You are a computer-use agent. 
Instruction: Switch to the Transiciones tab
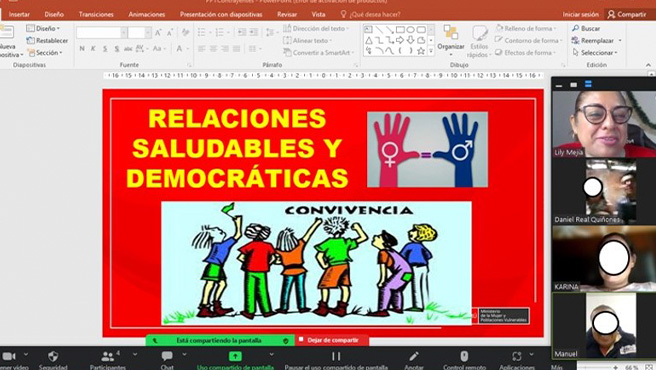tap(96, 14)
